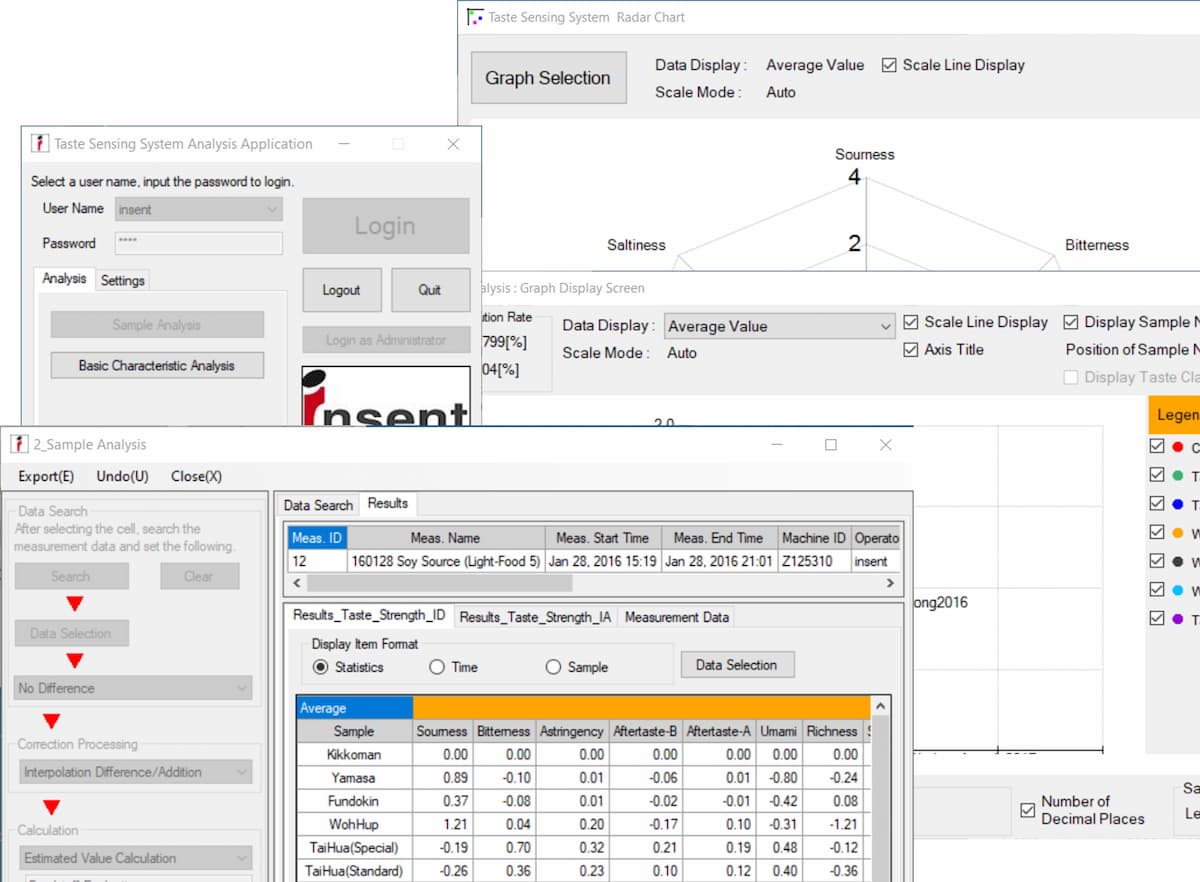This screenshot has width=1200, height=882.
Task: Toggle Number of Decimal Places checkbox
Action: coord(1027,810)
